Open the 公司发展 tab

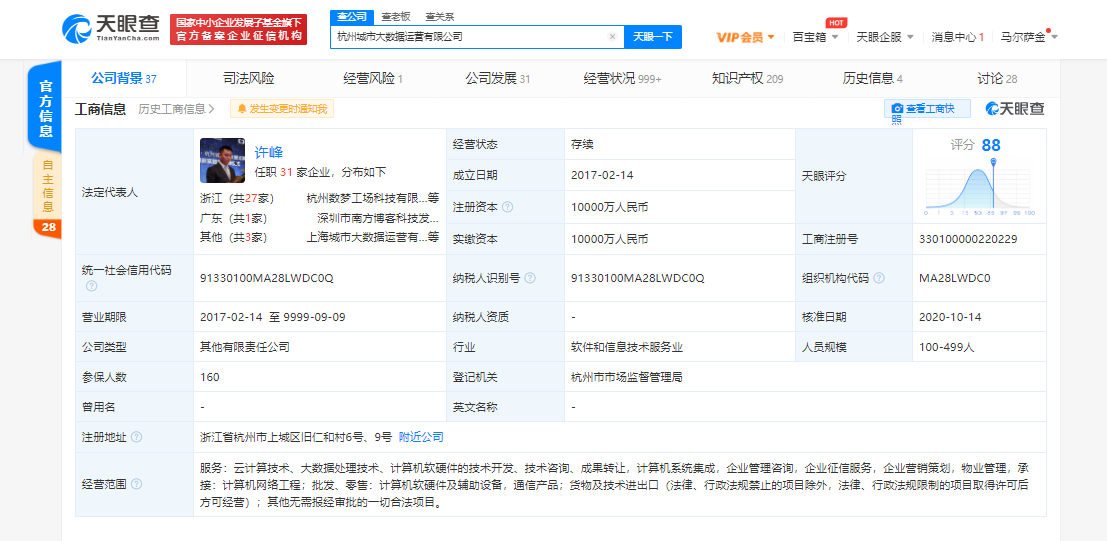pyautogui.click(x=497, y=78)
